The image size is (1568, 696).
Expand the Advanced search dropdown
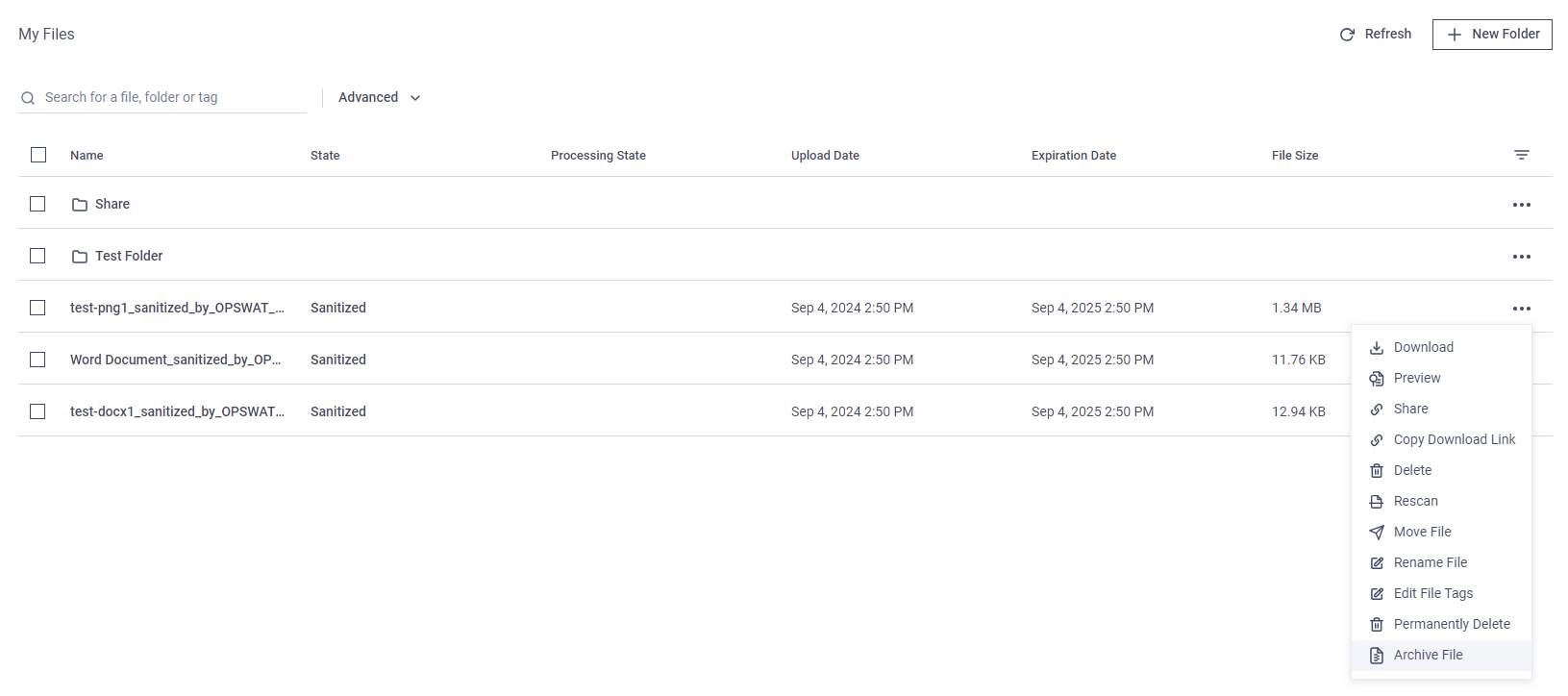click(380, 97)
